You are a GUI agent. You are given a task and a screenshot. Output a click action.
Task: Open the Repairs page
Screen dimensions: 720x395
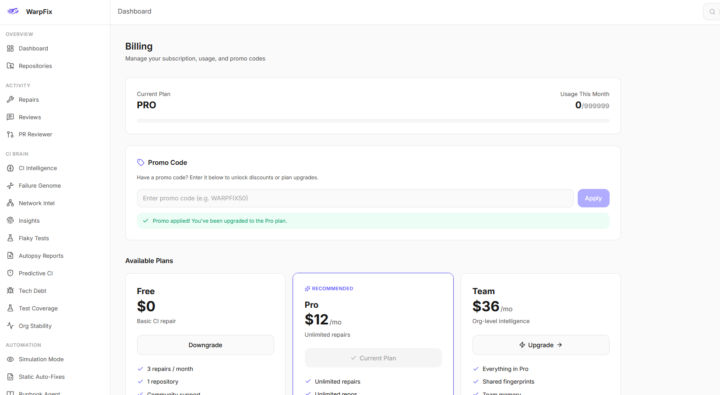(x=28, y=99)
